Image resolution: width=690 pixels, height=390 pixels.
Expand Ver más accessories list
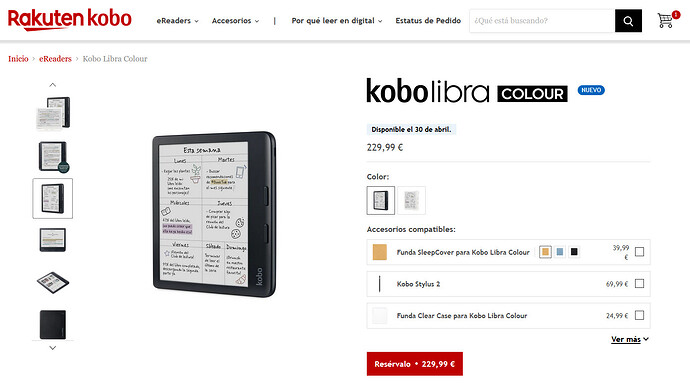tap(630, 339)
